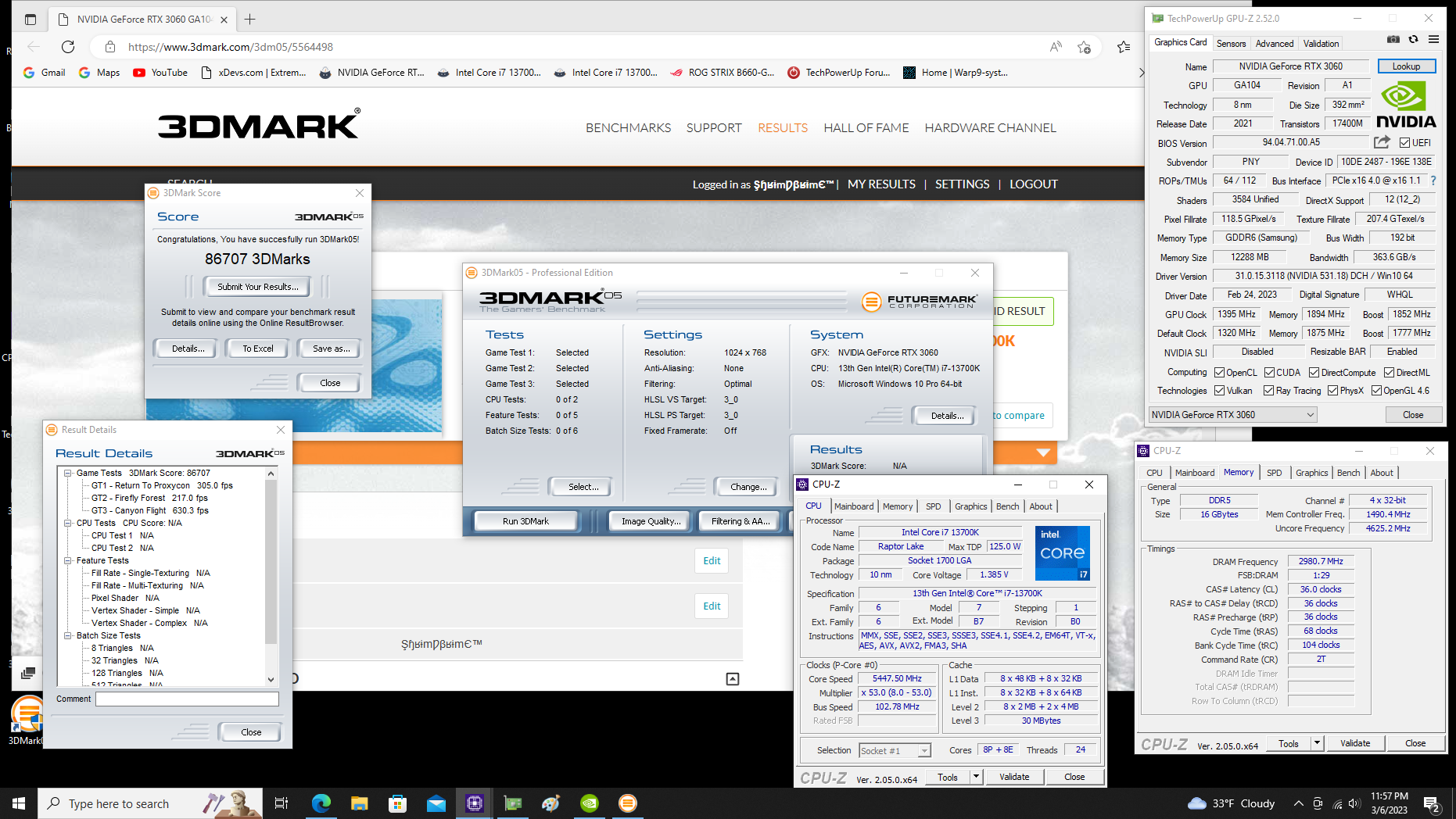
Task: Open the Validation tab in GPU-Z
Action: [1321, 44]
